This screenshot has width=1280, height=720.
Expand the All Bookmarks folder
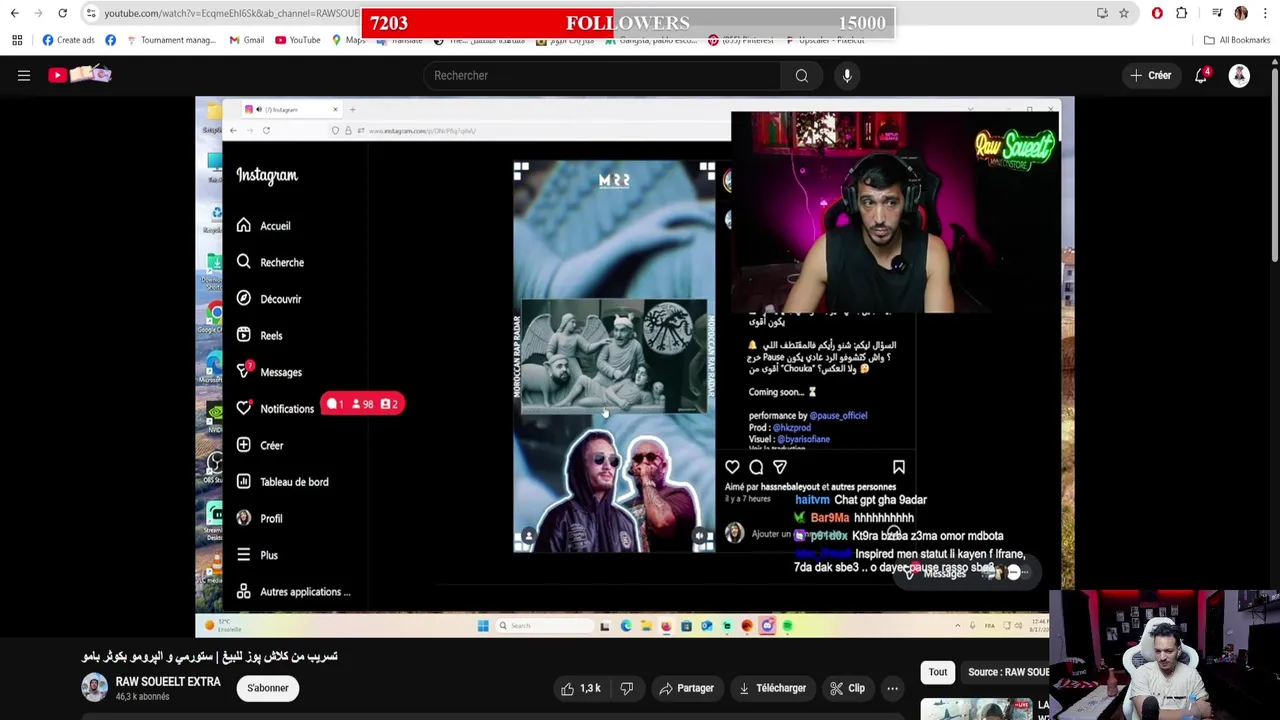[x=1237, y=40]
